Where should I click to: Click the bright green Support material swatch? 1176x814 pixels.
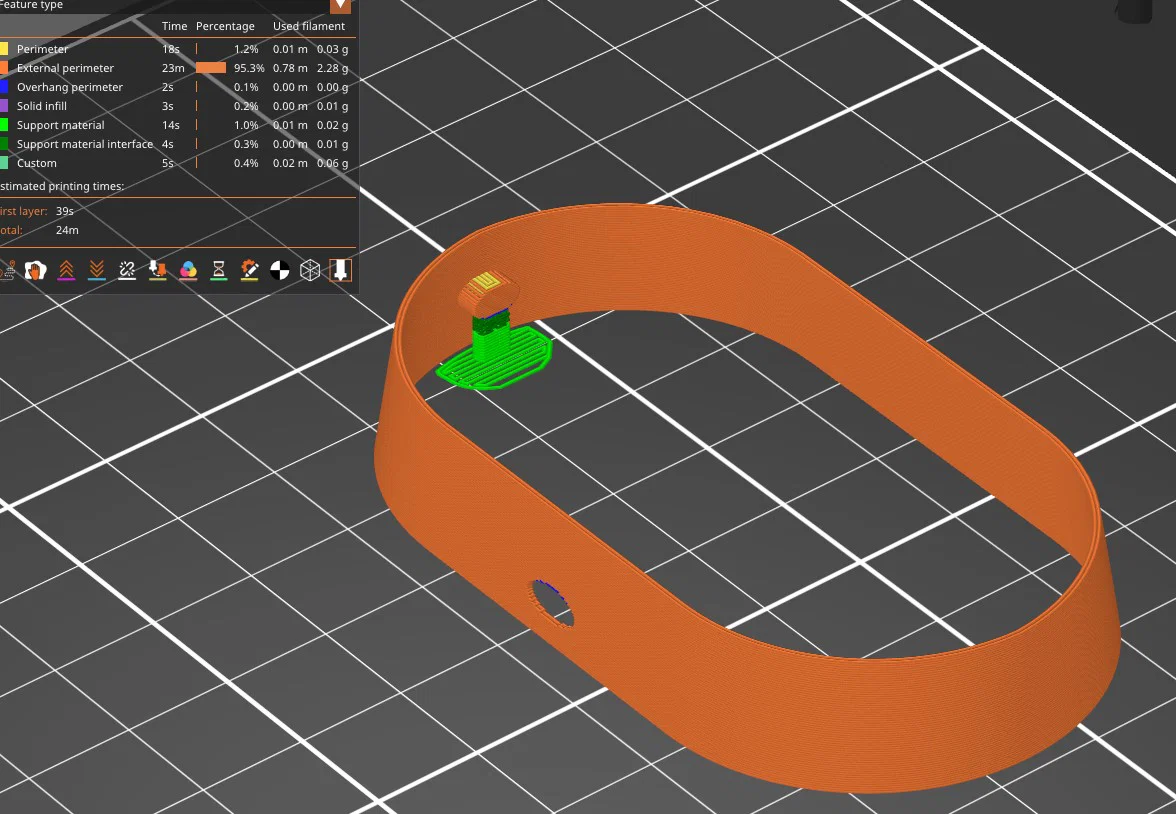click(4, 125)
